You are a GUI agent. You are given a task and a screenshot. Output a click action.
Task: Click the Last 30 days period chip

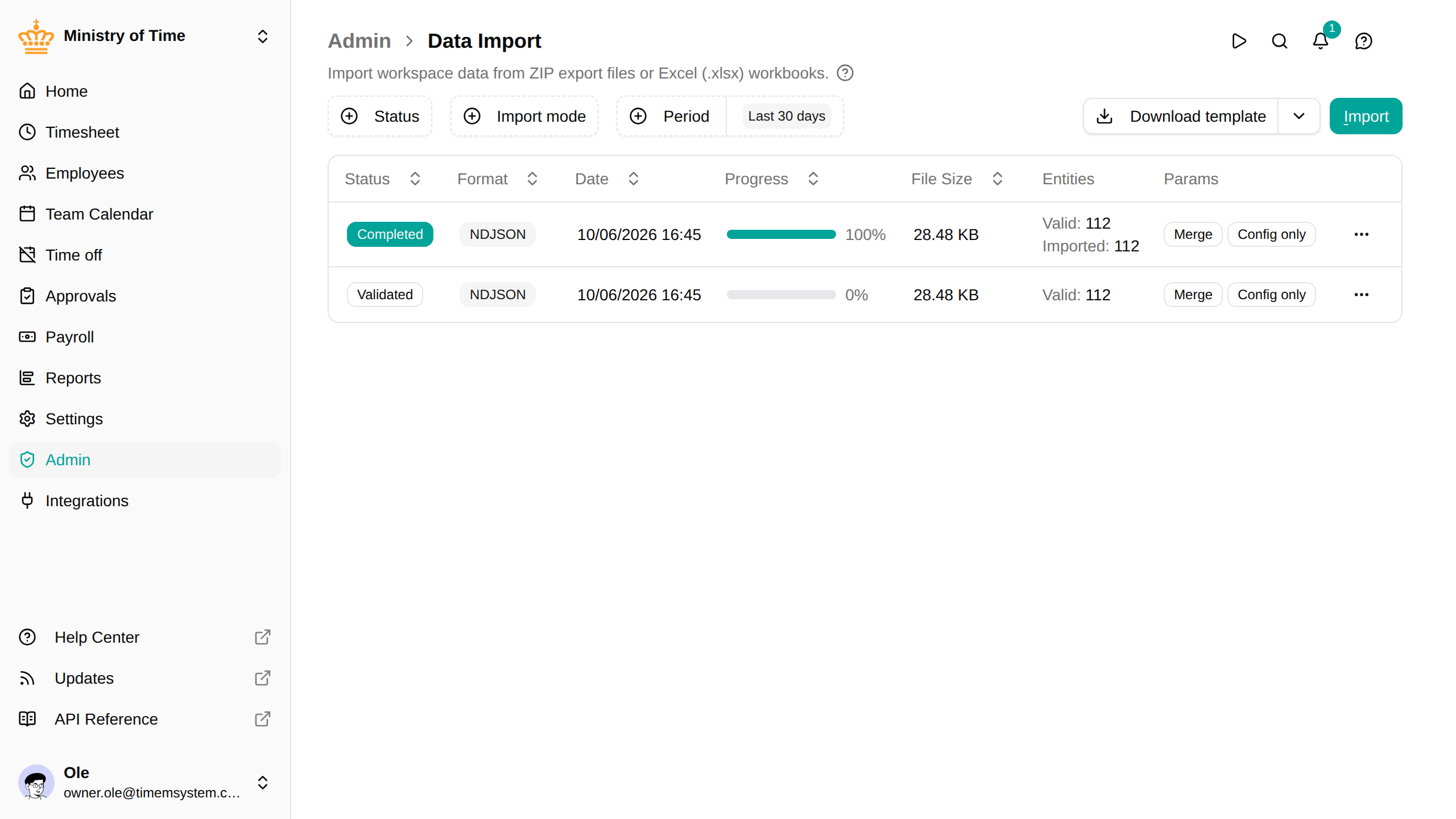coord(787,116)
